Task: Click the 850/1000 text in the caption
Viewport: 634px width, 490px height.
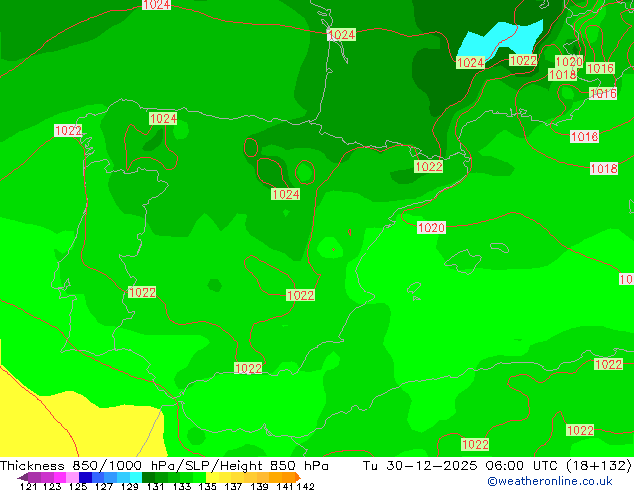Action: [107, 466]
